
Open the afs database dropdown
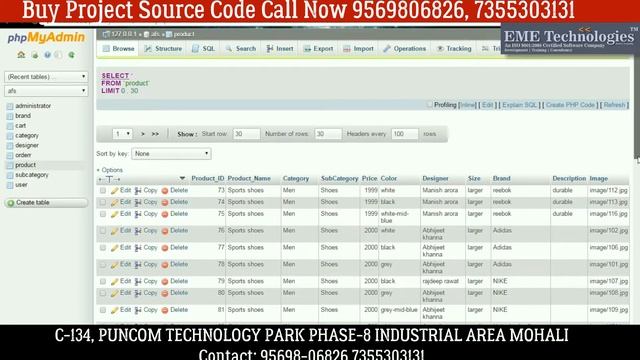(x=46, y=91)
